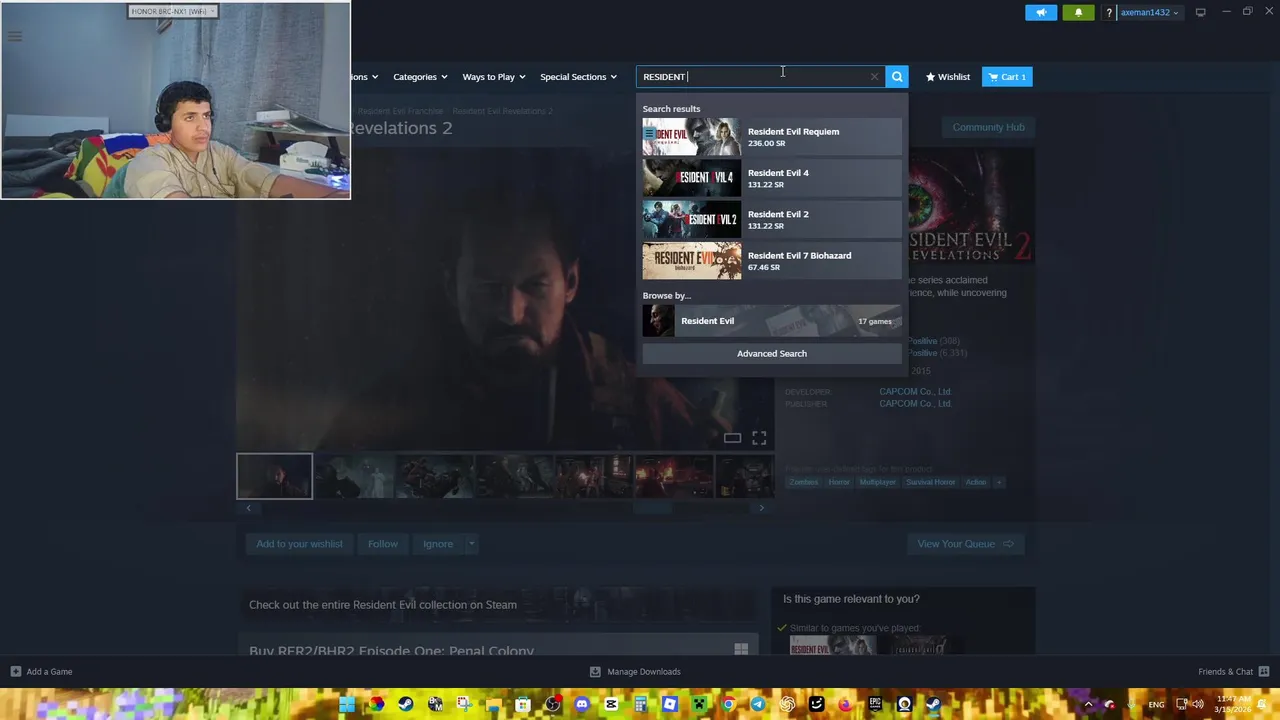Image resolution: width=1280 pixels, height=720 pixels.
Task: Click Resident Evil 7 Biohazard cover thumbnail
Action: click(692, 261)
